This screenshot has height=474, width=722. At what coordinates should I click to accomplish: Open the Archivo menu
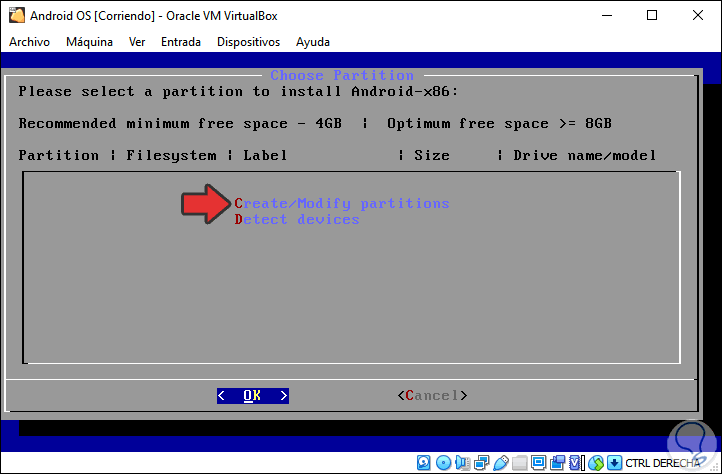click(29, 42)
